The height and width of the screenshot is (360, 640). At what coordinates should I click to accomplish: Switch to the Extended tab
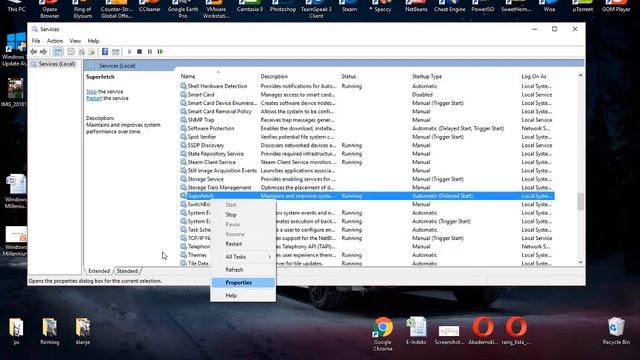(x=99, y=271)
